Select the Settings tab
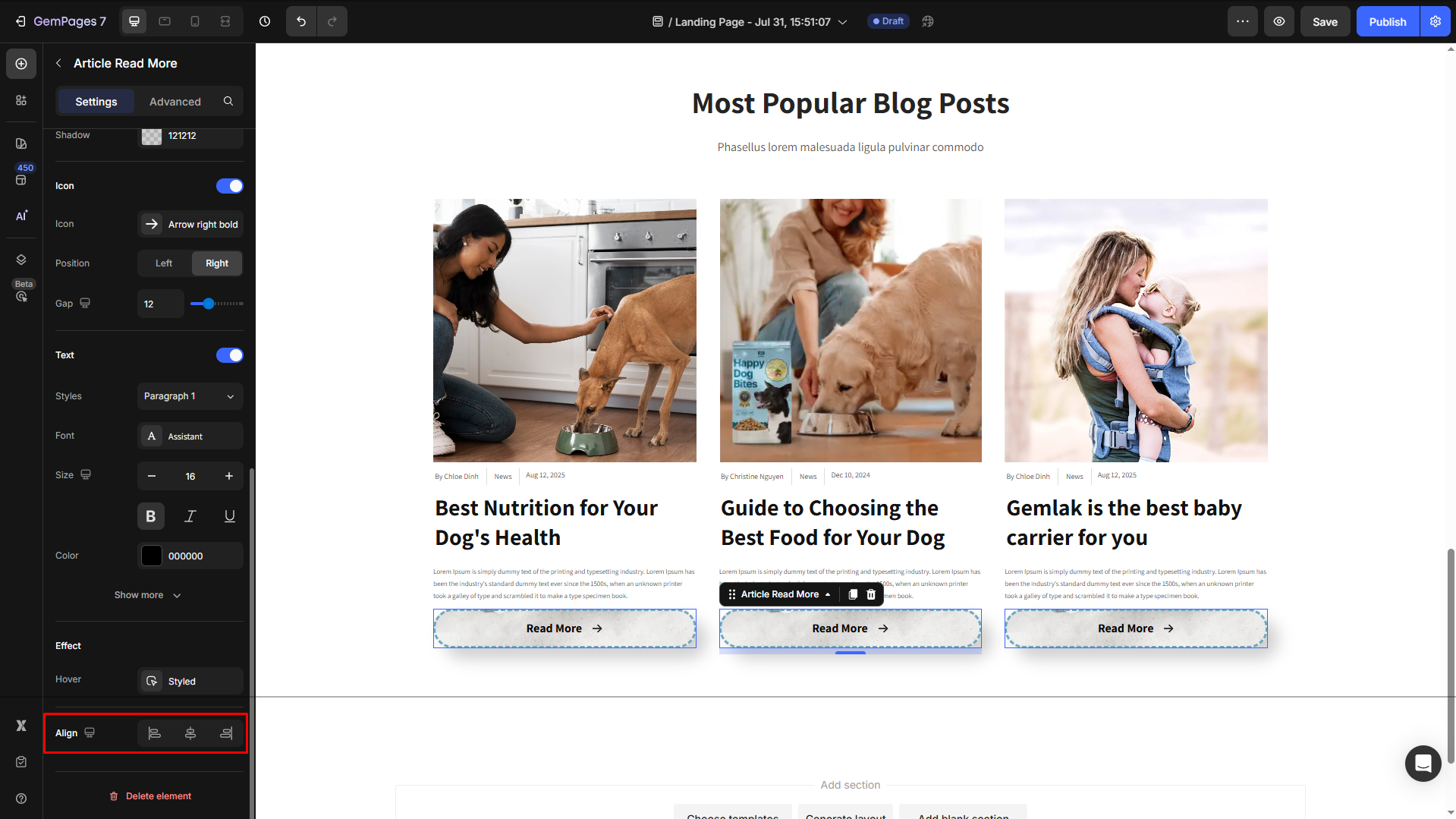Image resolution: width=1456 pixels, height=819 pixels. tap(96, 102)
